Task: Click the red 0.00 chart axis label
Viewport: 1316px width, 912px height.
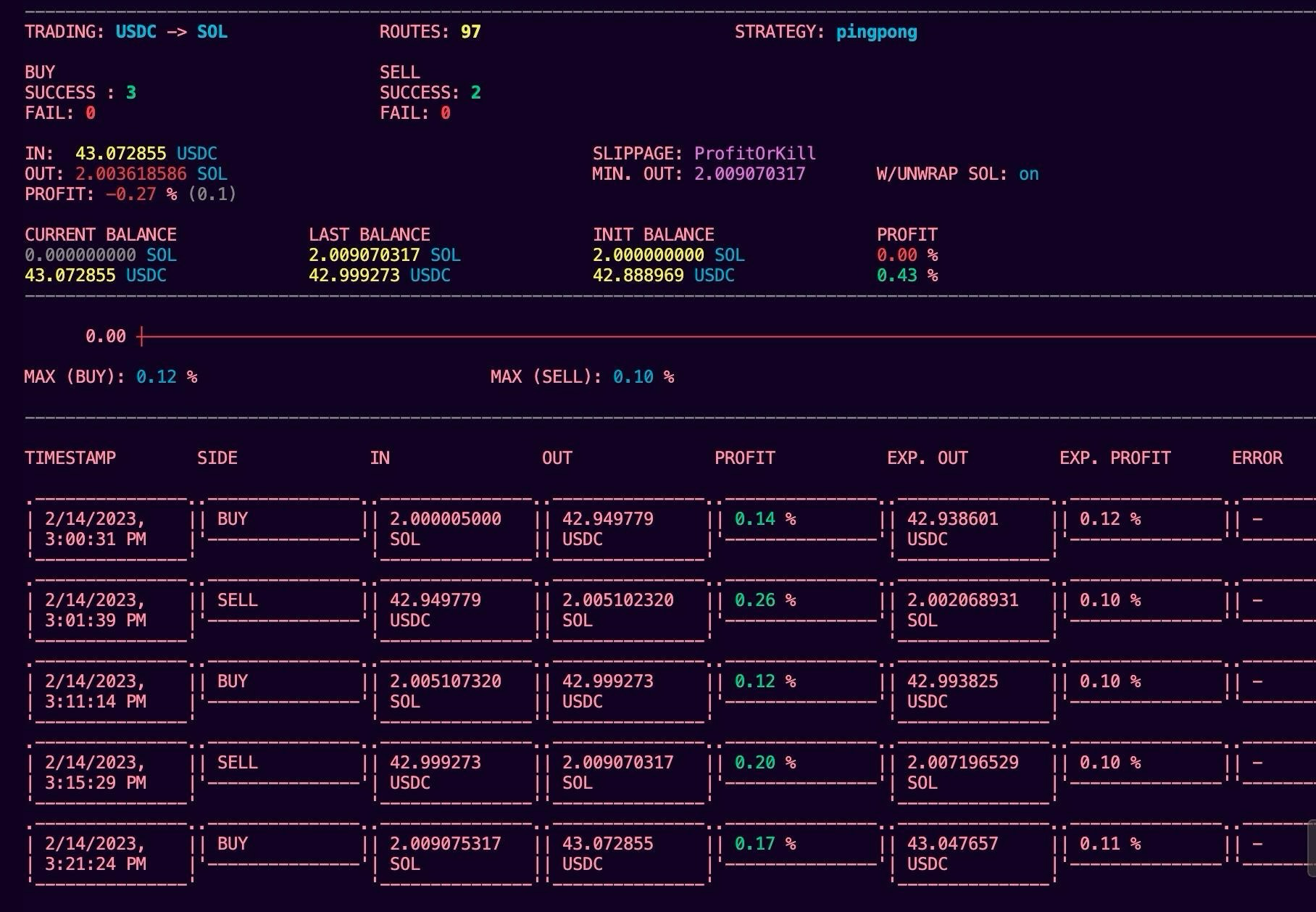Action: click(105, 336)
